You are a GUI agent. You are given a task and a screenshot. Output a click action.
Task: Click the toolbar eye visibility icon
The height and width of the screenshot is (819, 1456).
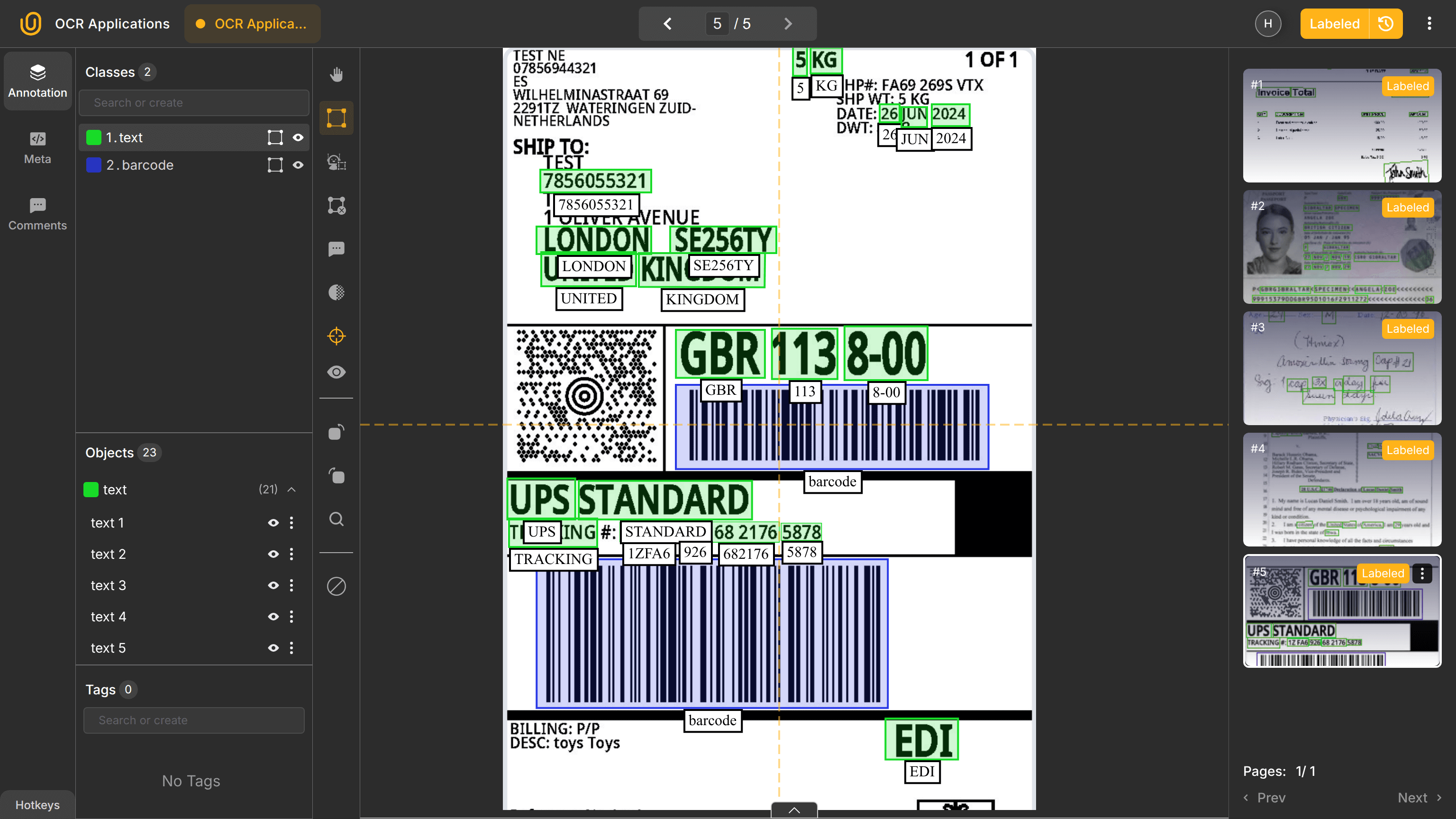[337, 372]
